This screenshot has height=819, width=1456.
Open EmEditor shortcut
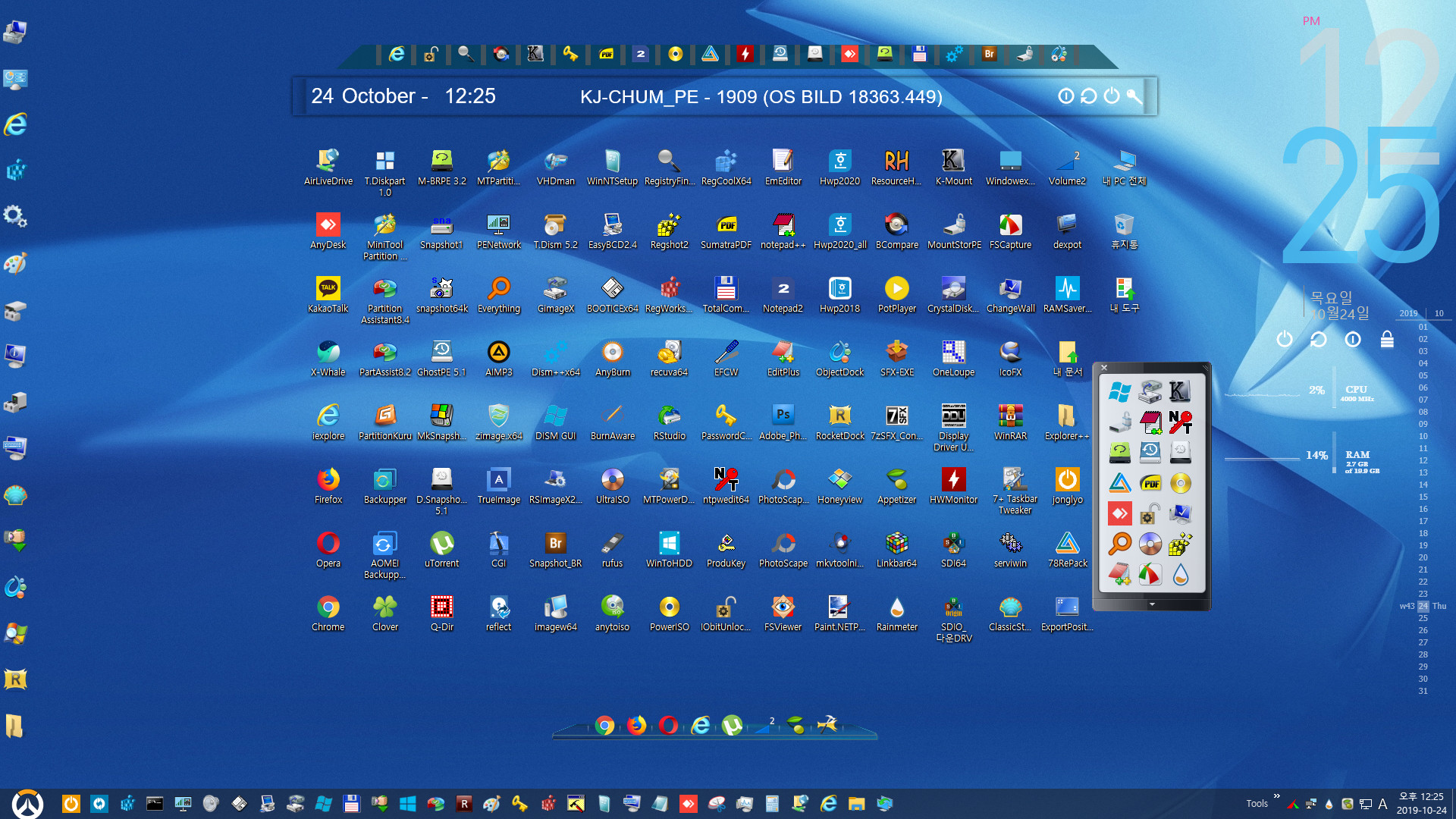783,167
